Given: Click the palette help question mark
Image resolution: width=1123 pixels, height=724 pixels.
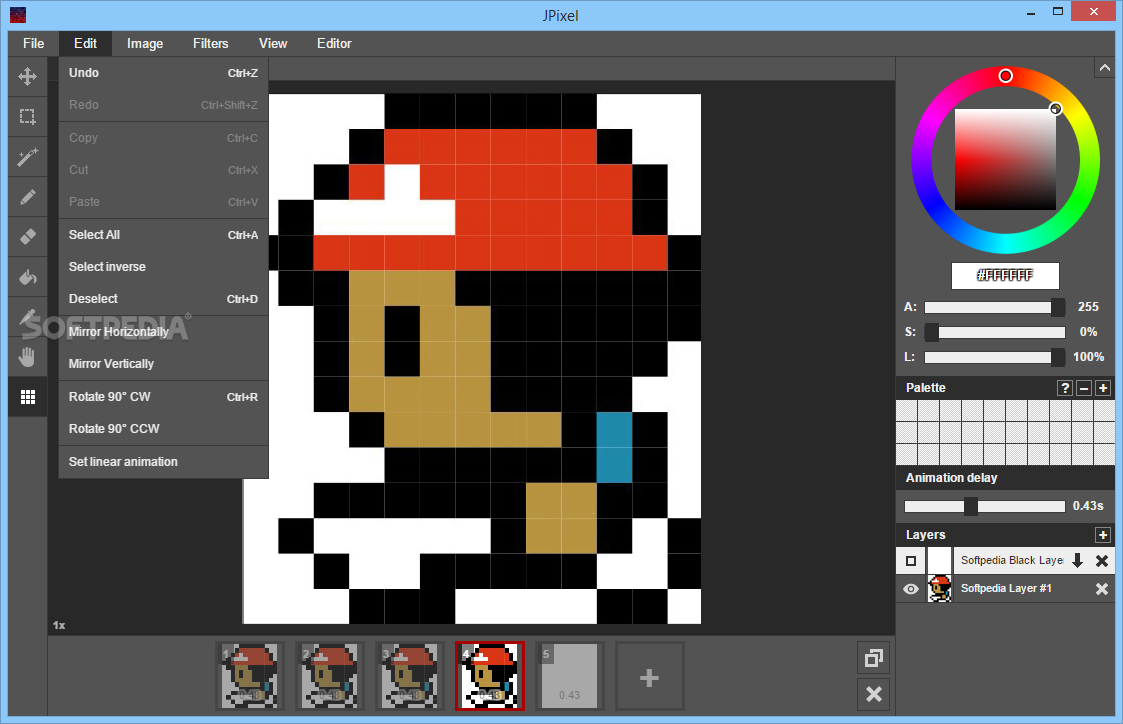Looking at the screenshot, I should [x=1065, y=388].
